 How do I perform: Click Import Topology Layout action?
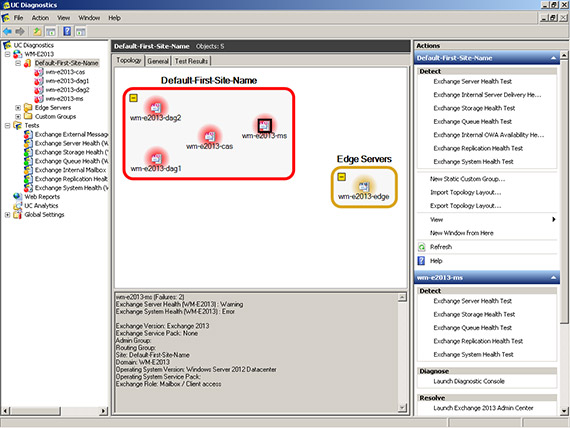[466, 192]
